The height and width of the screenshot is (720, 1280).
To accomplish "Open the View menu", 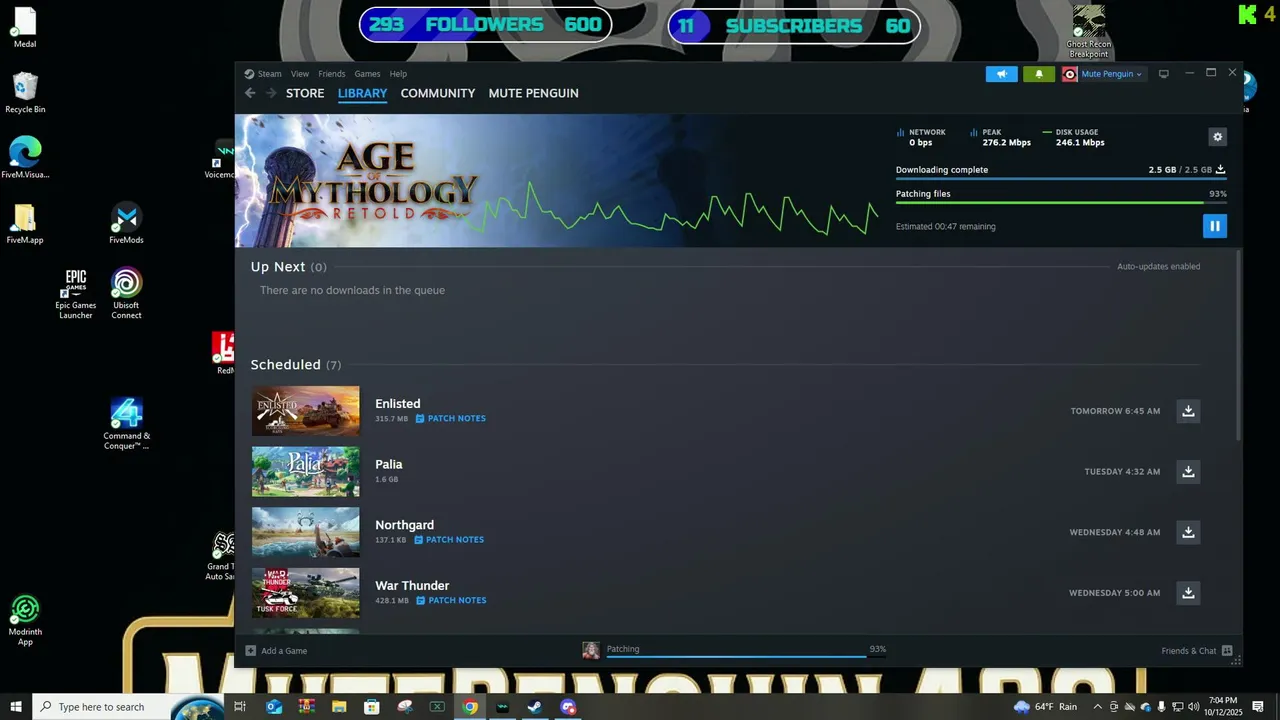I will (x=300, y=74).
